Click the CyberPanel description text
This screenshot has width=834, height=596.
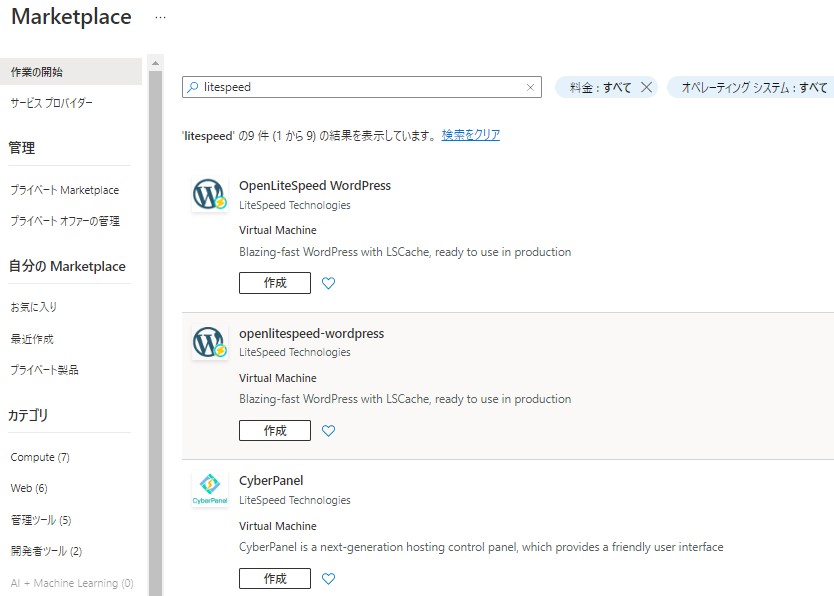point(481,547)
